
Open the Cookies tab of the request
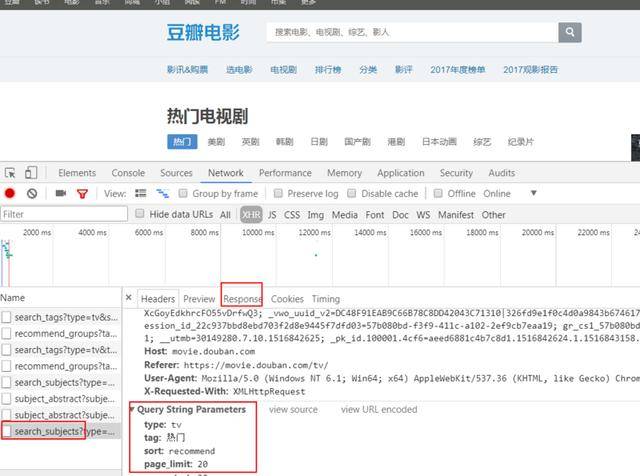tap(287, 299)
